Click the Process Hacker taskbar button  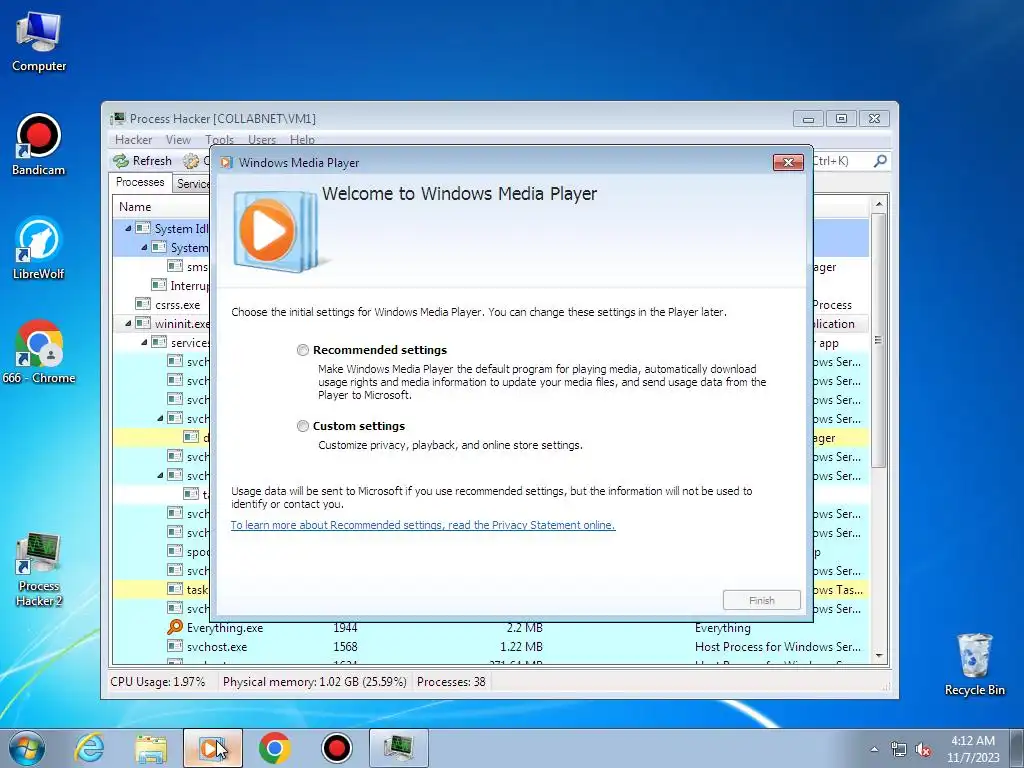coord(398,748)
